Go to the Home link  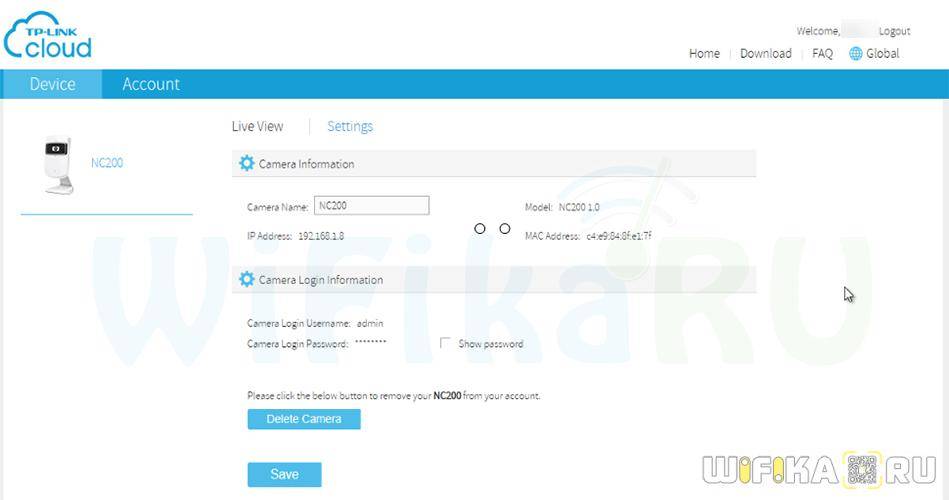(x=704, y=53)
